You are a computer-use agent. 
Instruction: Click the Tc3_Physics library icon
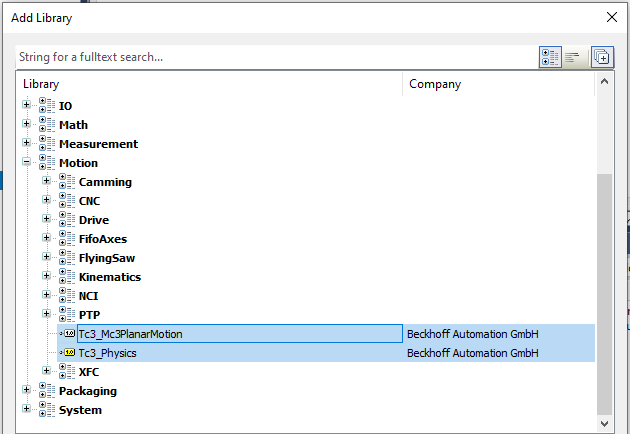click(68, 352)
